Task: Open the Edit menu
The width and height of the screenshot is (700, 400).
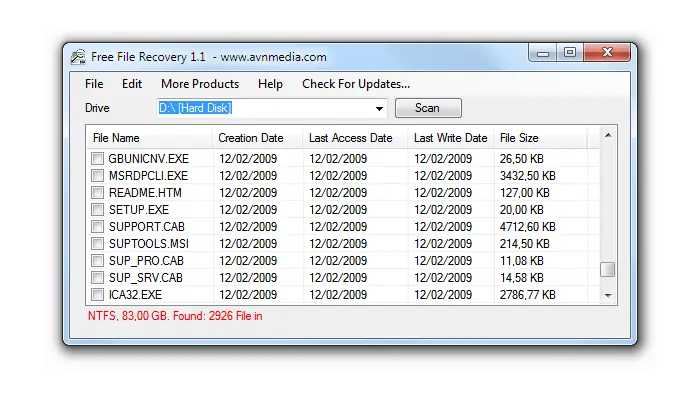Action: pyautogui.click(x=132, y=84)
